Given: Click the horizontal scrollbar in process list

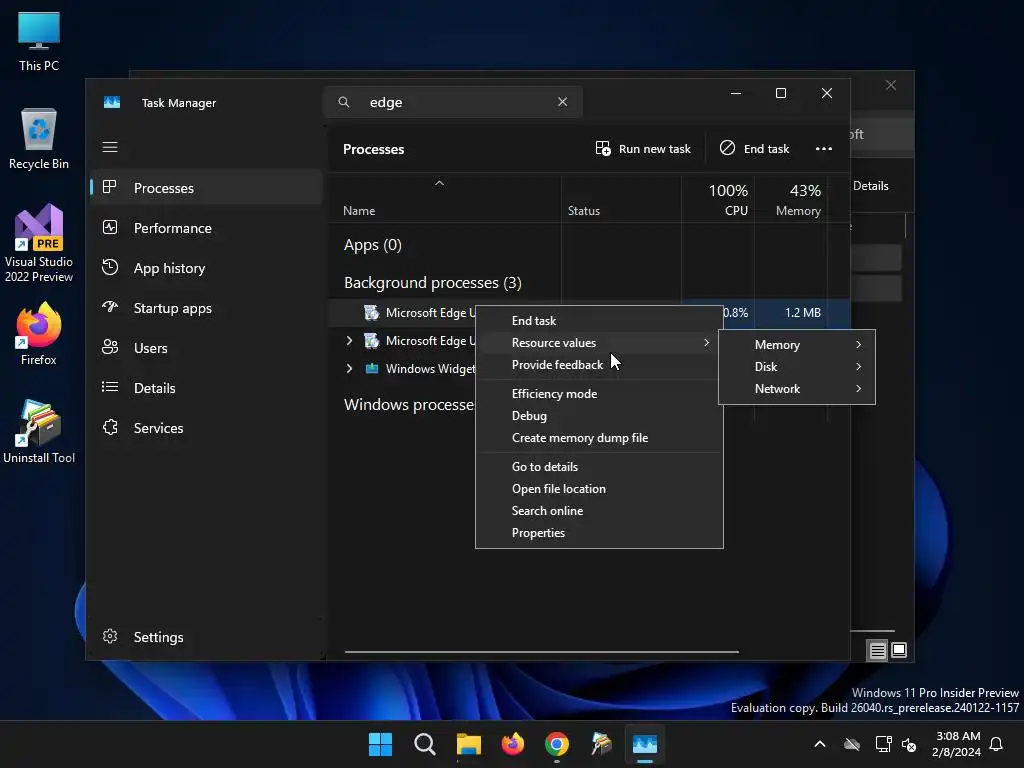Looking at the screenshot, I should click(541, 652).
